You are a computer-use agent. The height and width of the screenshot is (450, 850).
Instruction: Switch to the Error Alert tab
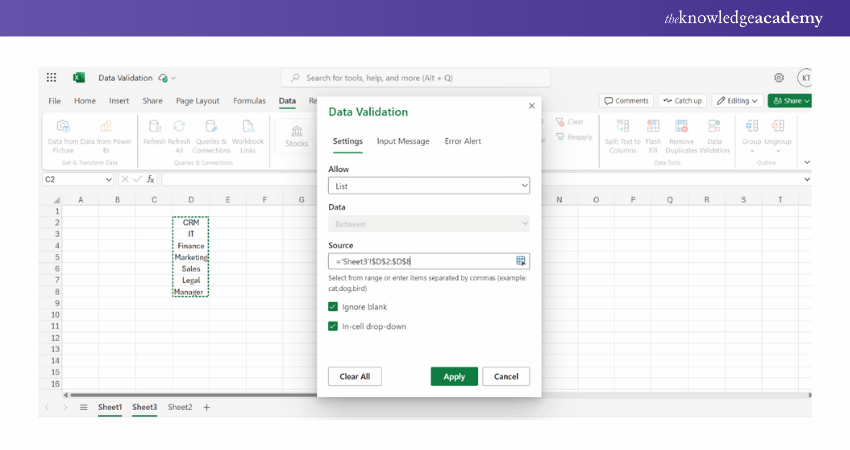pos(463,141)
